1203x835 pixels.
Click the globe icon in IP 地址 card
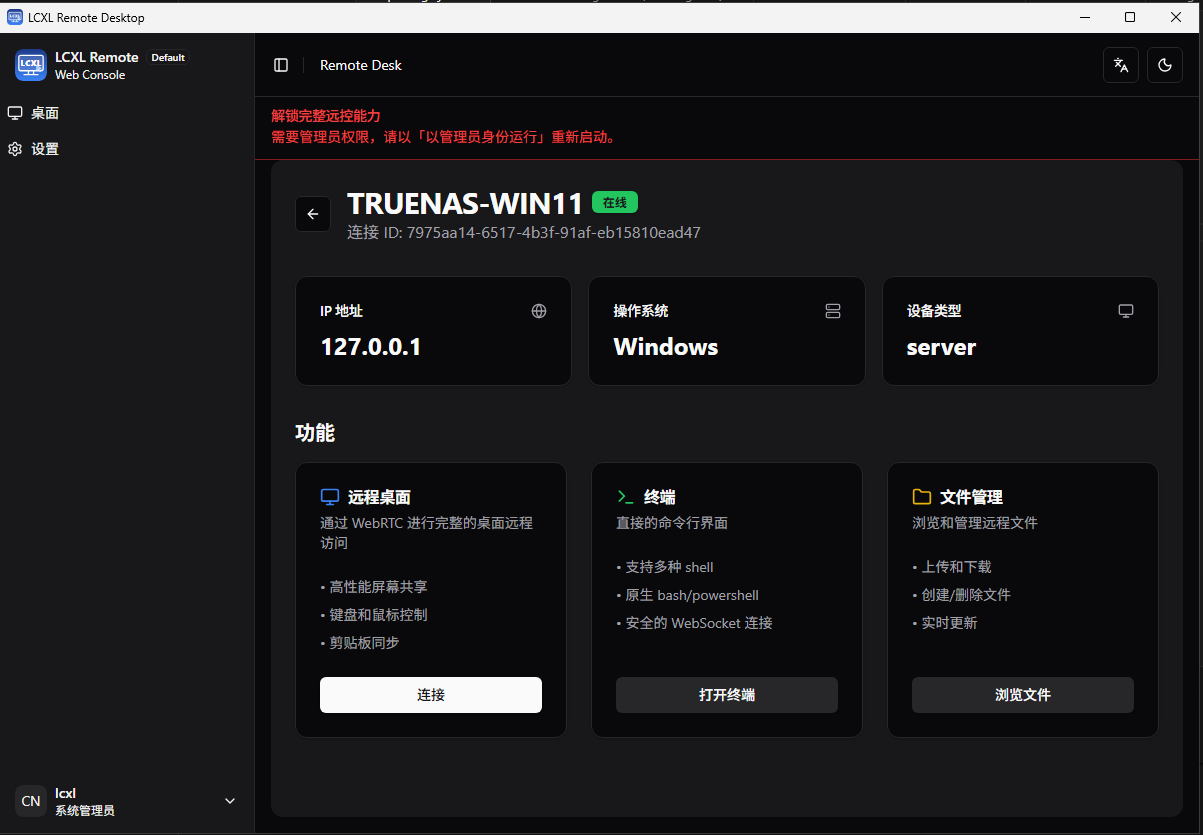coord(539,311)
